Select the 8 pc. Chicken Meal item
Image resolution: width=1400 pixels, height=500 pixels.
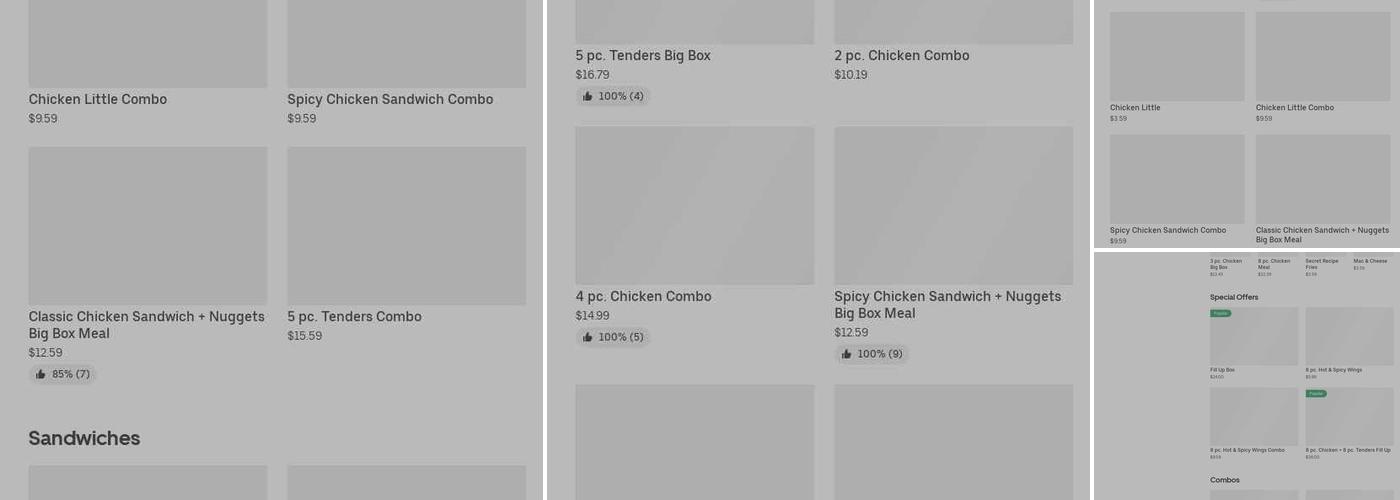(x=1274, y=264)
